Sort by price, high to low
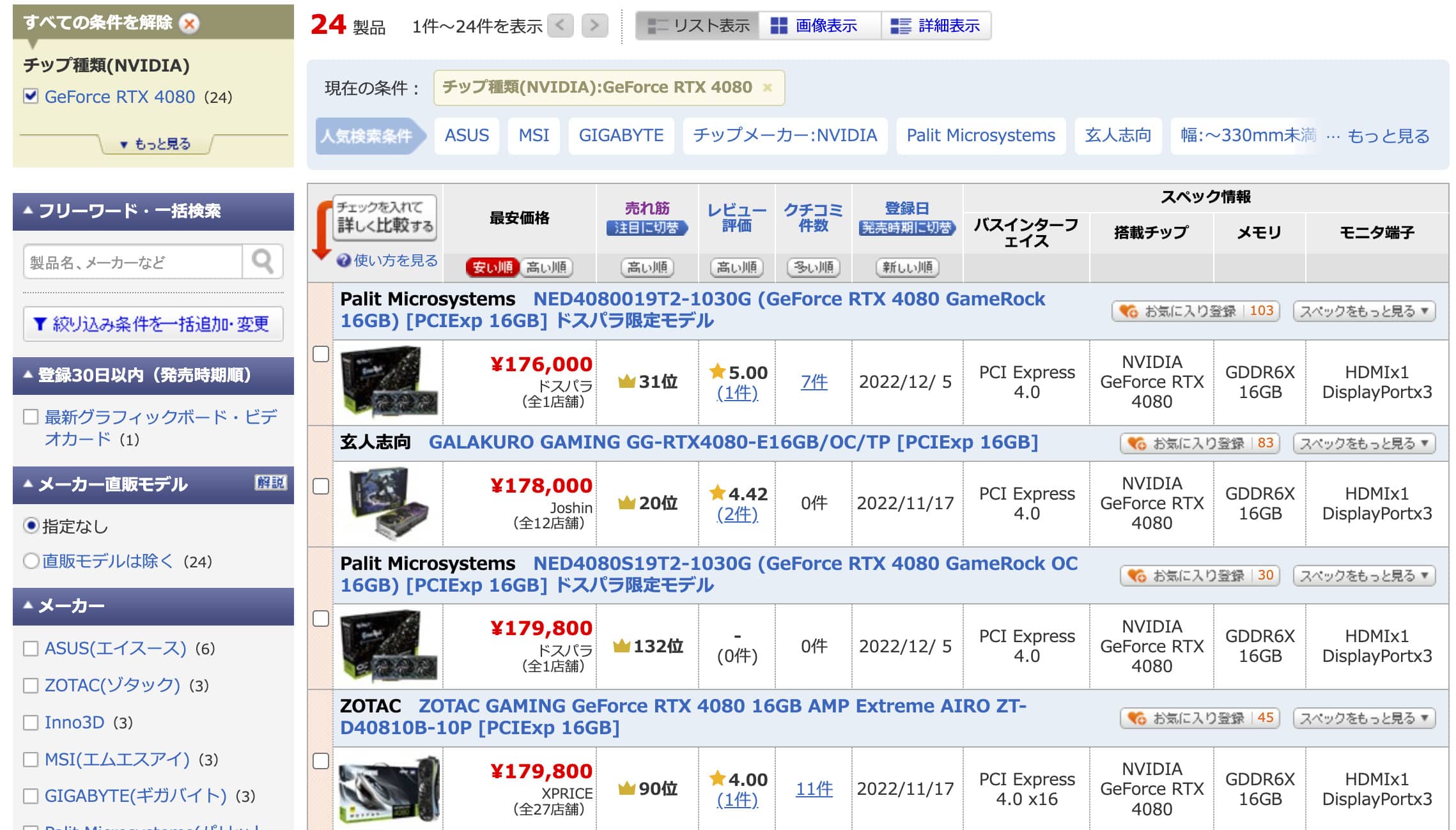The width and height of the screenshot is (1456, 830). [x=546, y=267]
